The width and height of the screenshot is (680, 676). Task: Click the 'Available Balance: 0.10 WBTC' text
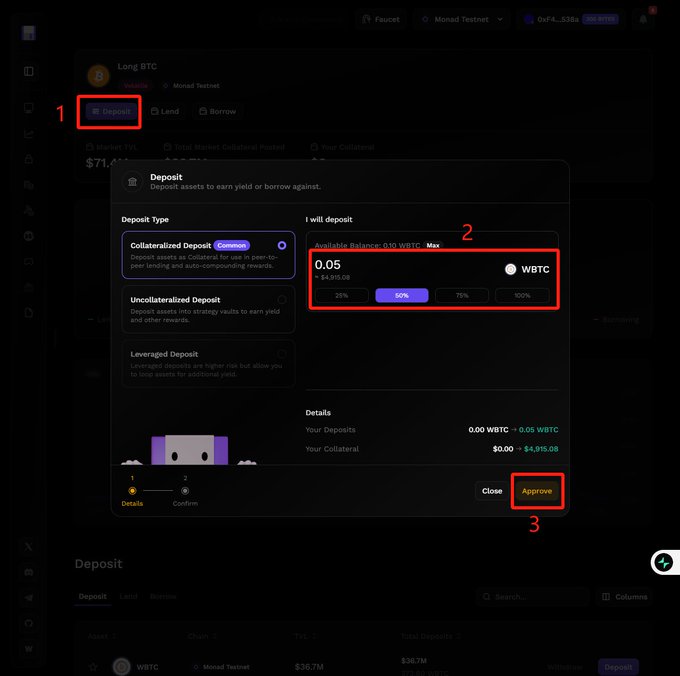pos(367,245)
